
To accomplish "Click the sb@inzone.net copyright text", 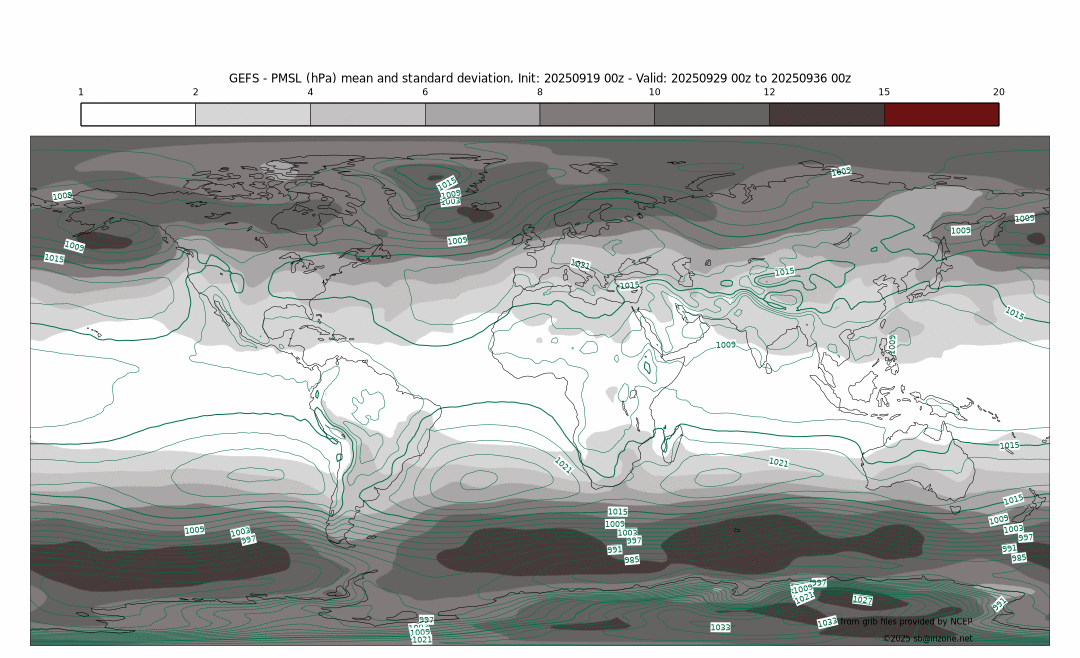I will pyautogui.click(x=927, y=638).
